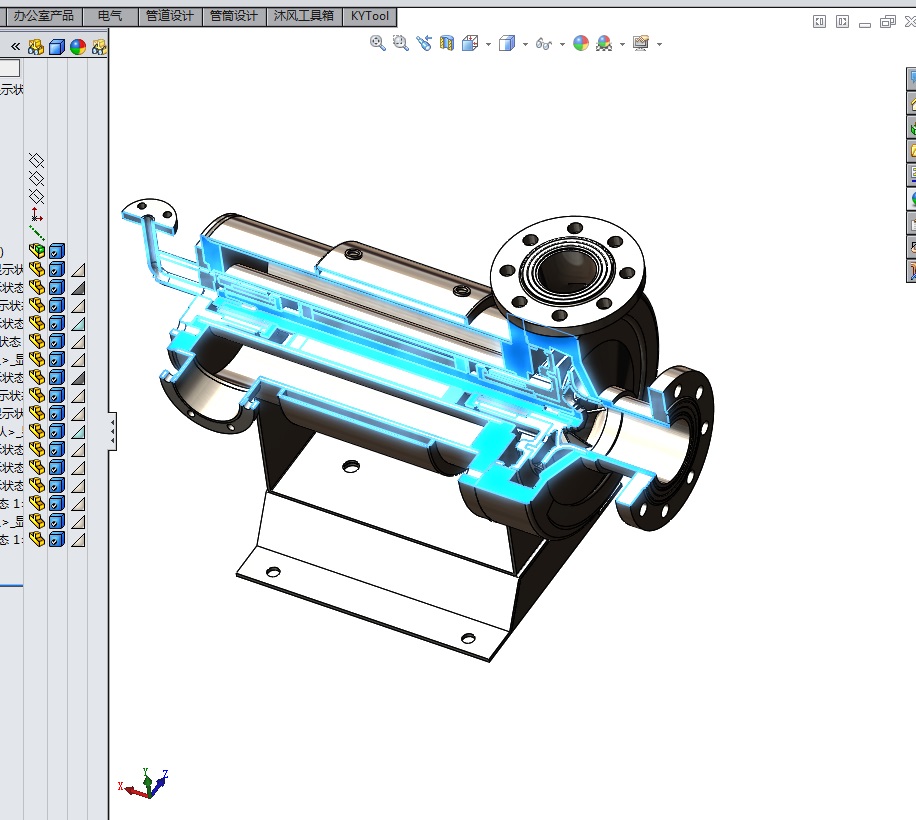Open the folder icon task pane tab
The image size is (916, 820).
tap(911, 151)
